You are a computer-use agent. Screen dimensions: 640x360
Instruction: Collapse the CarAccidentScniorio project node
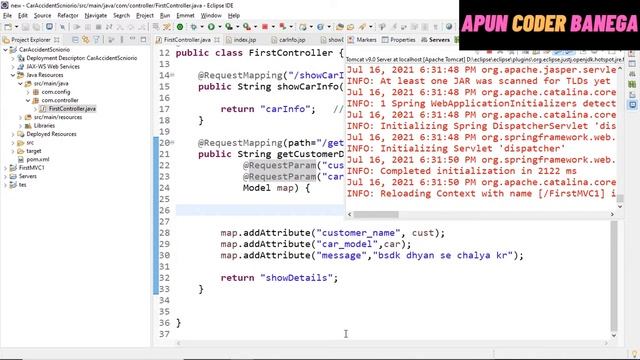click(x=5, y=49)
